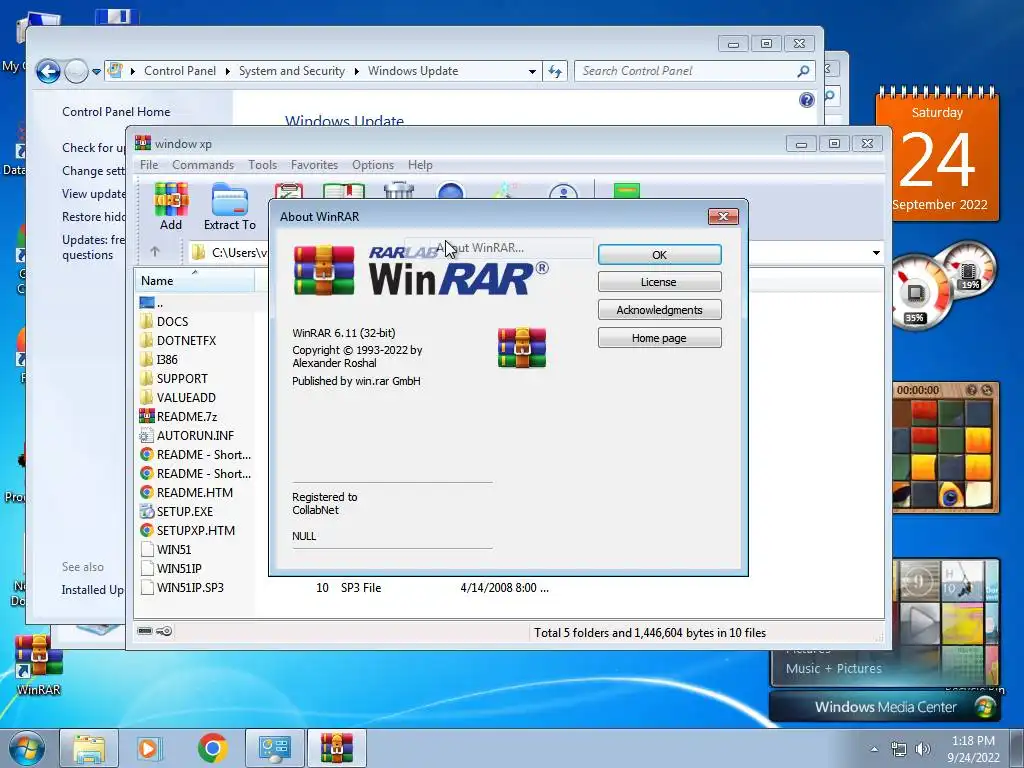Select the SETUPXP.HTM file icon

(146, 530)
